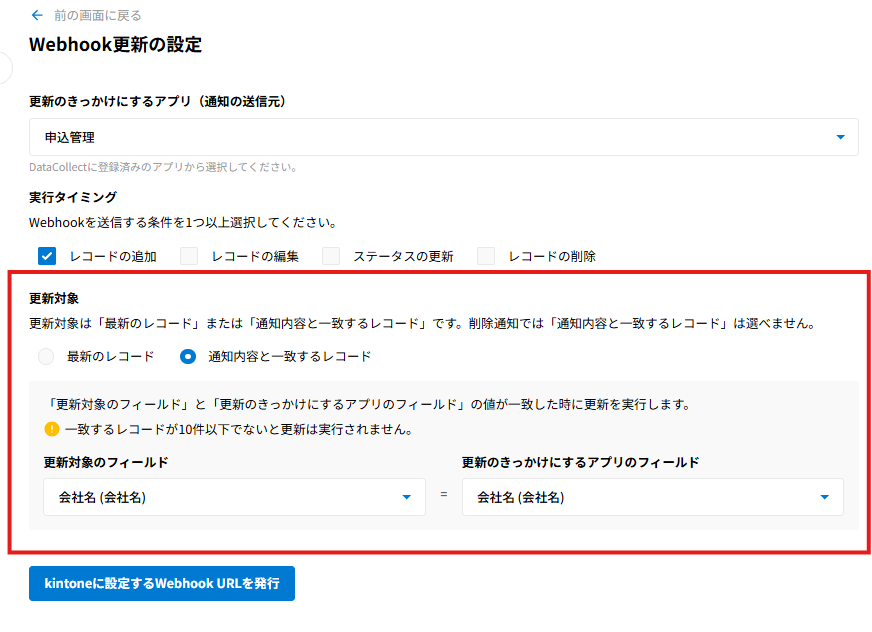This screenshot has width=872, height=632.
Task: Check the 'レコードの削除' checkbox
Action: pyautogui.click(x=486, y=256)
